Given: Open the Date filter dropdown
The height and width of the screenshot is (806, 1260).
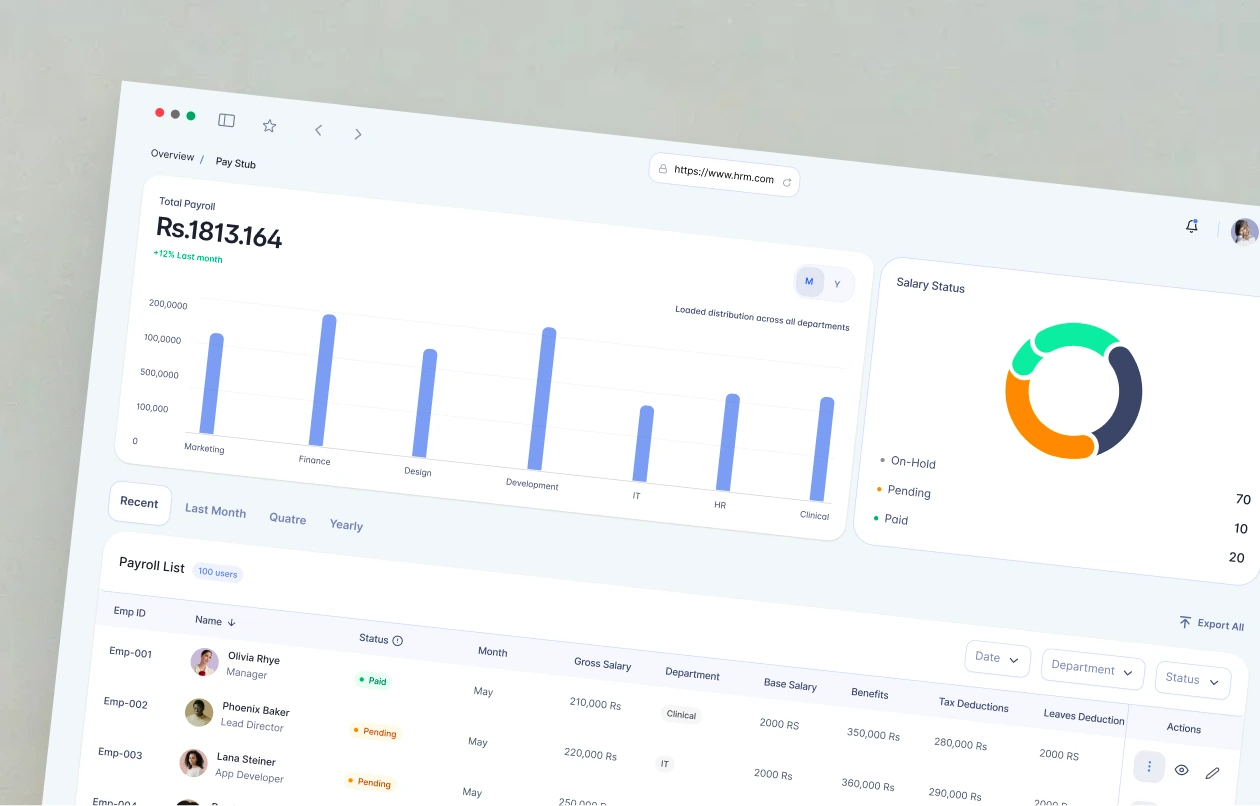Looking at the screenshot, I should [998, 658].
